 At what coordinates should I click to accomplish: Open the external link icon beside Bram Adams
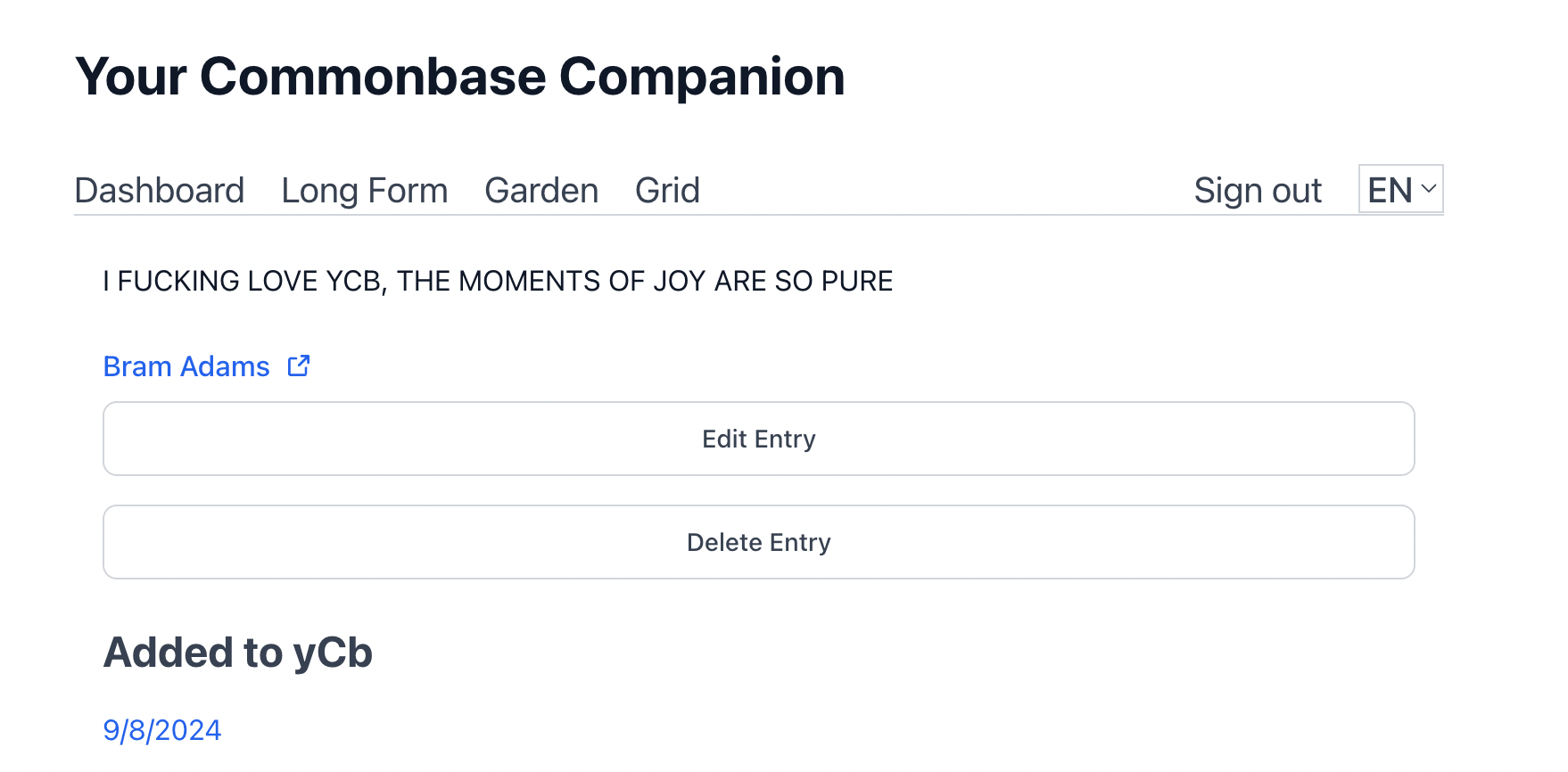pyautogui.click(x=299, y=366)
